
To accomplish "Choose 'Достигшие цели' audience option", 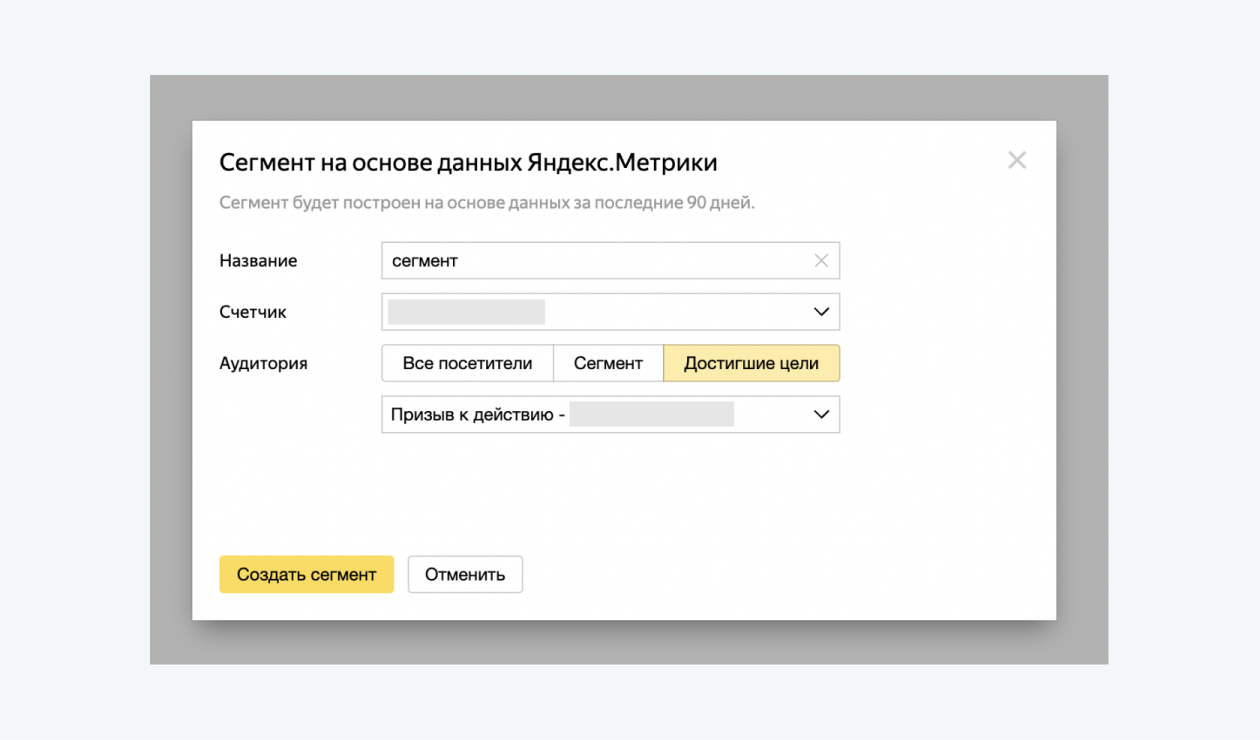I will 751,364.
